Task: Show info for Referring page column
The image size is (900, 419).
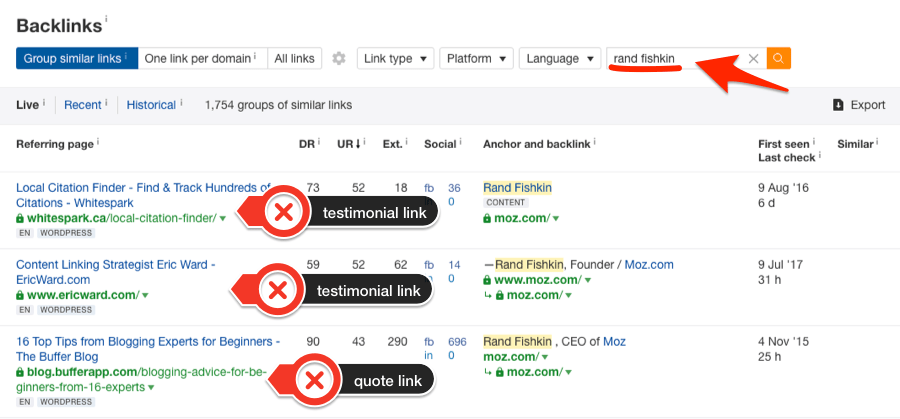Action: click(x=98, y=141)
